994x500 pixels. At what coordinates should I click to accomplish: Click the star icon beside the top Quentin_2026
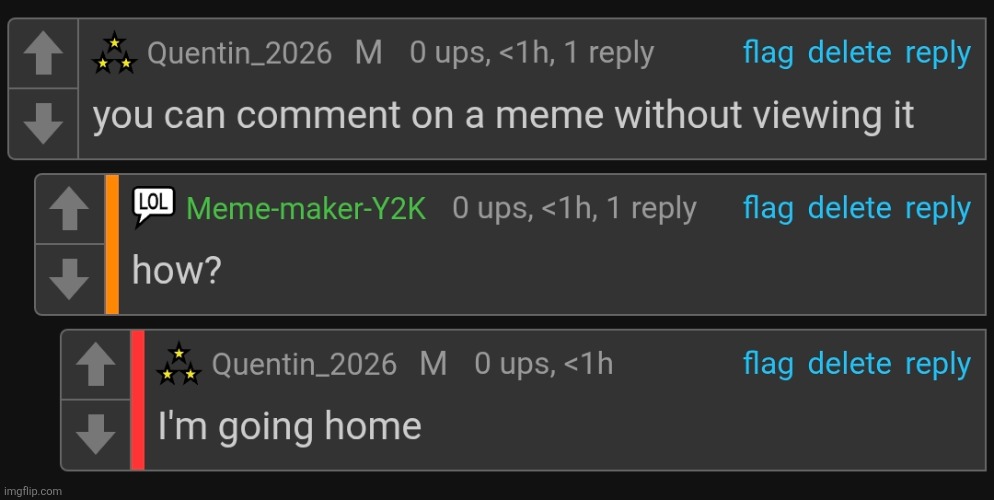(114, 54)
